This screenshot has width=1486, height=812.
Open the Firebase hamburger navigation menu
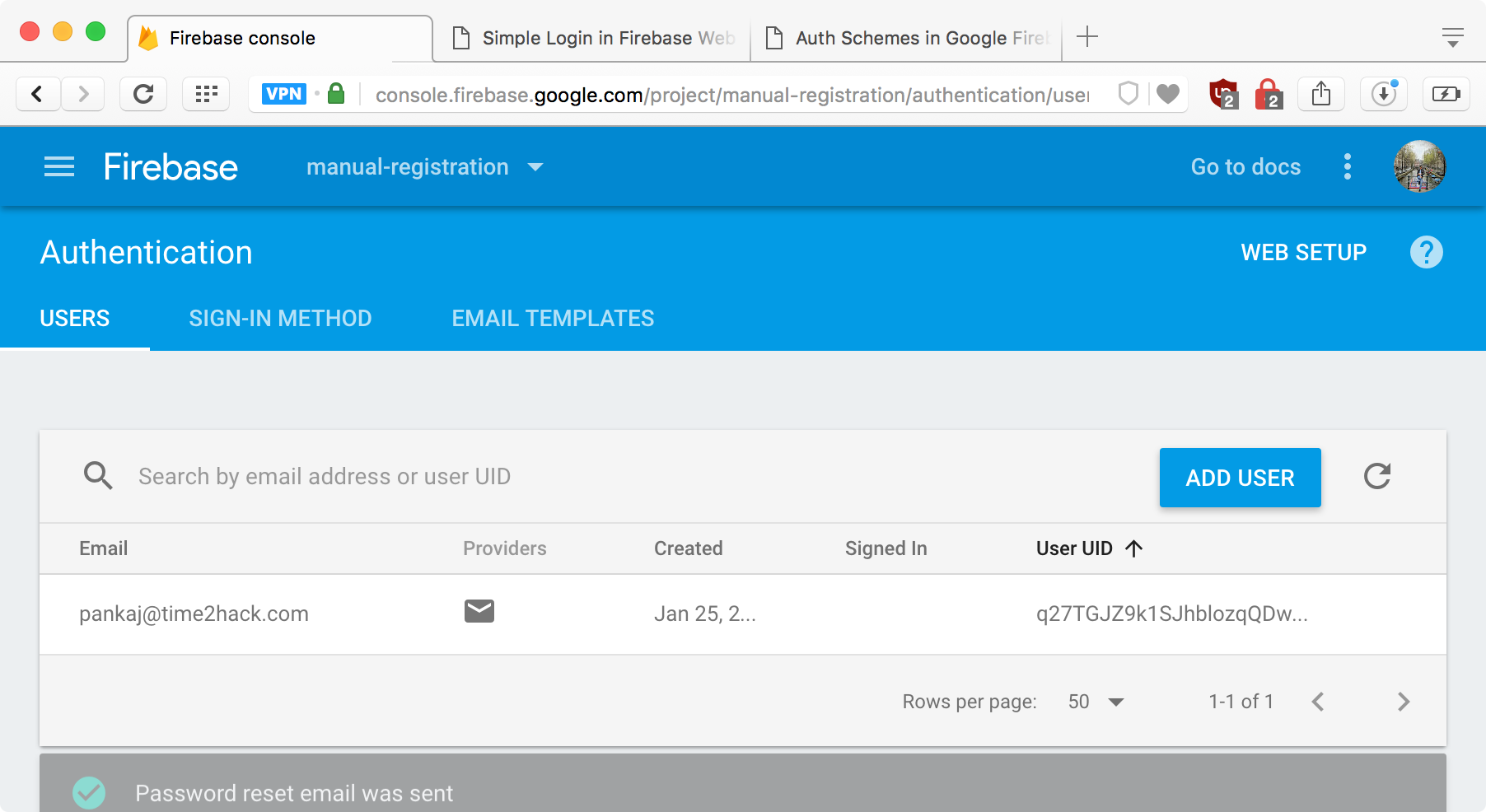pos(59,166)
